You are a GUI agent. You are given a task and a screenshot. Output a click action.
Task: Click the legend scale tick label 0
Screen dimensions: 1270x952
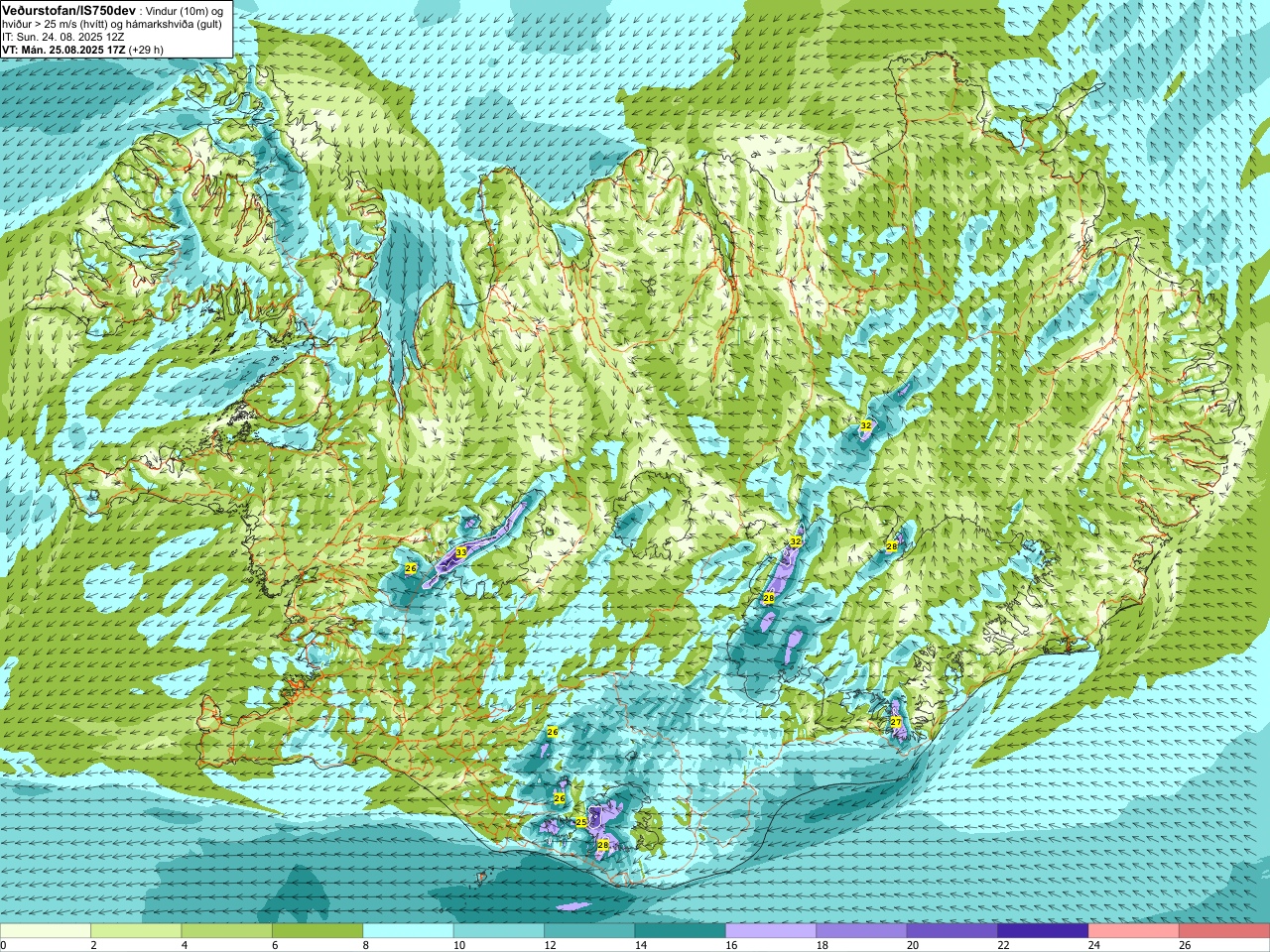pos(4,945)
